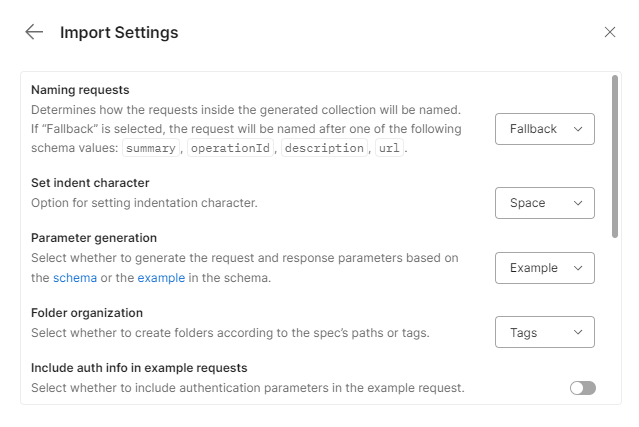Screen dimensions: 639x427
Task: Open the Naming requests Fallback dropdown
Action: (x=545, y=129)
